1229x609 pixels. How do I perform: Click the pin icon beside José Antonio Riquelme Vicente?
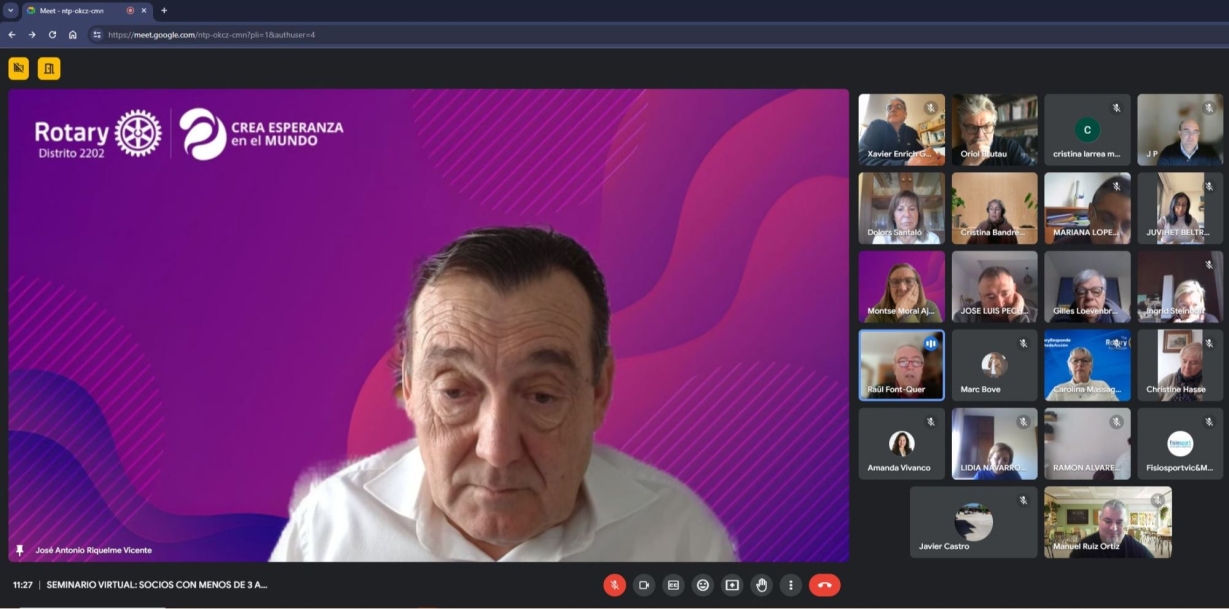19,550
